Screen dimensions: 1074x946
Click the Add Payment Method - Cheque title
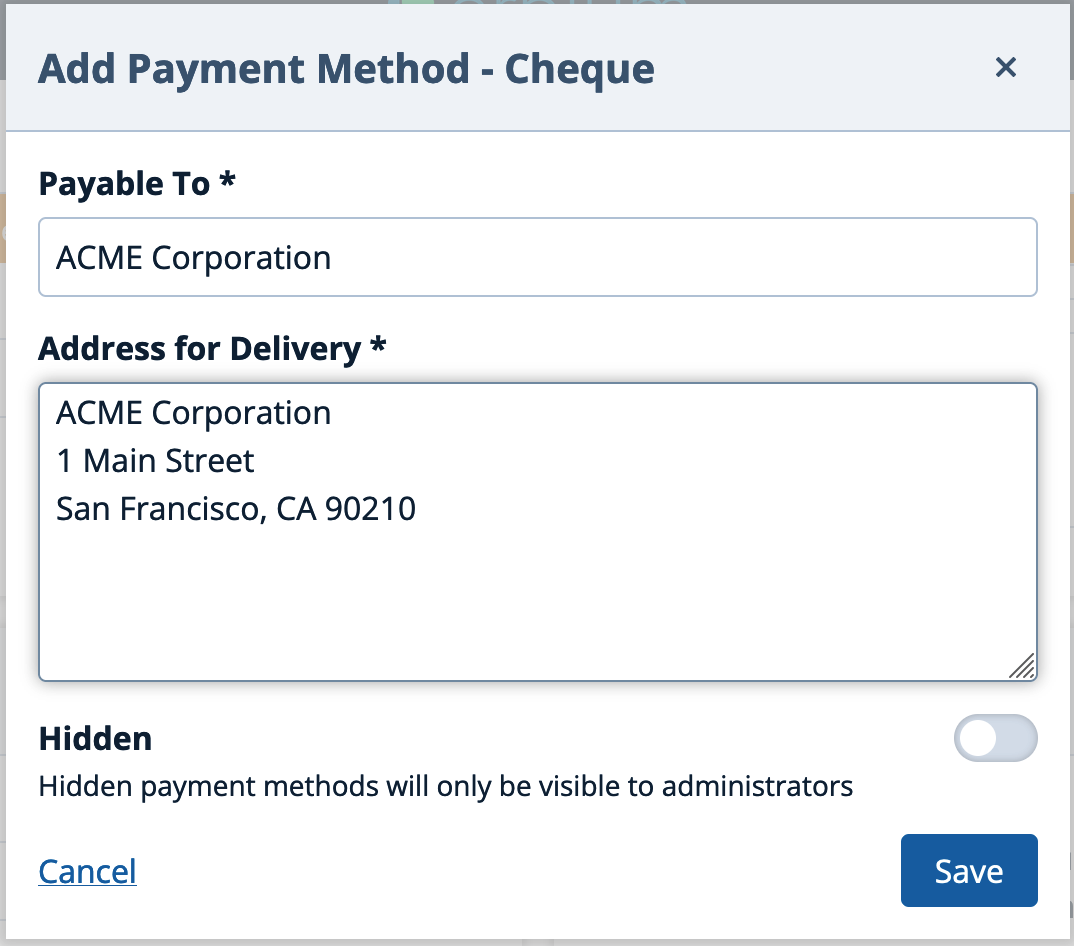click(346, 68)
